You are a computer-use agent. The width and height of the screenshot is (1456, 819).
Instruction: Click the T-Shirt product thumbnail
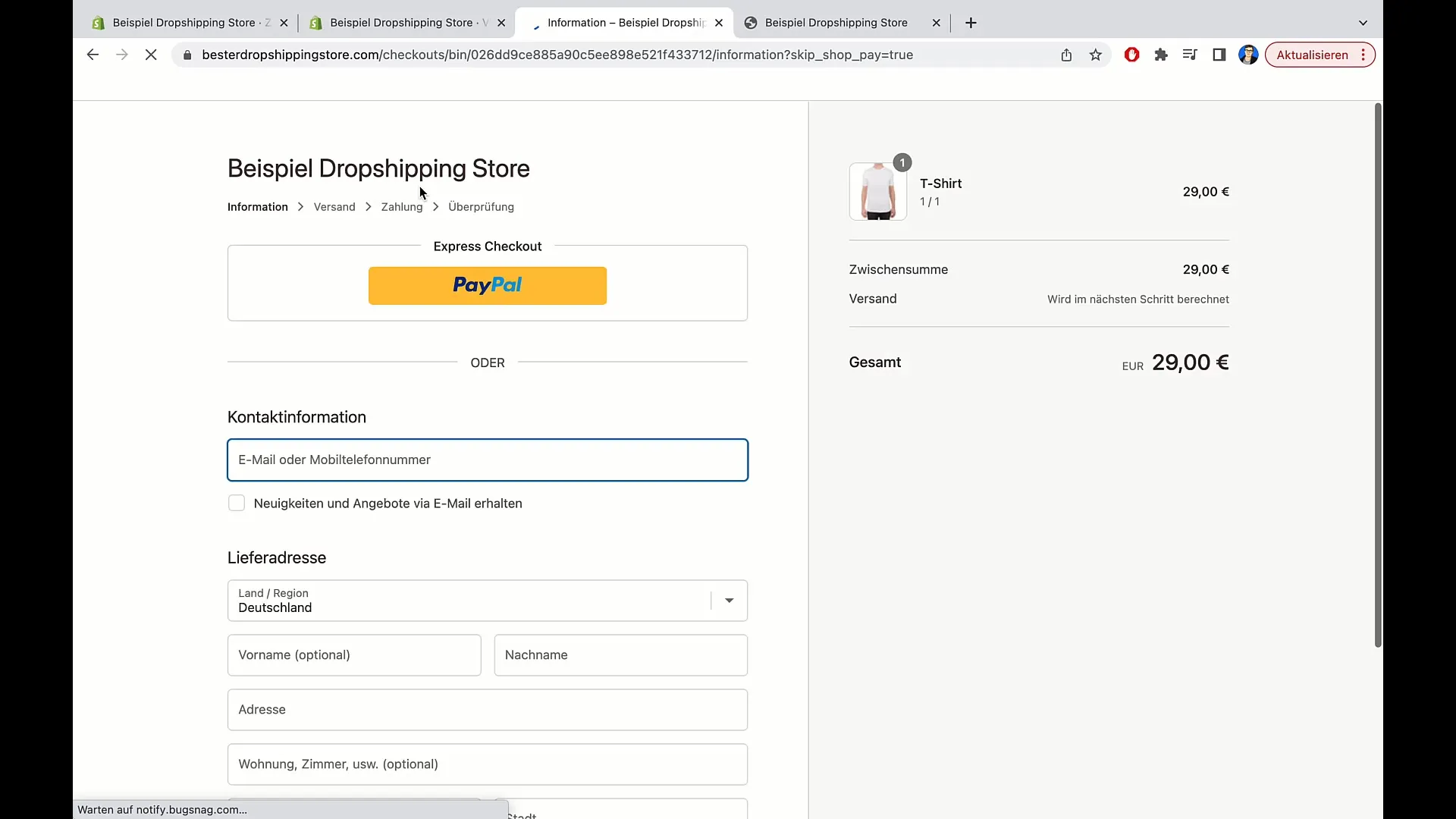click(878, 191)
